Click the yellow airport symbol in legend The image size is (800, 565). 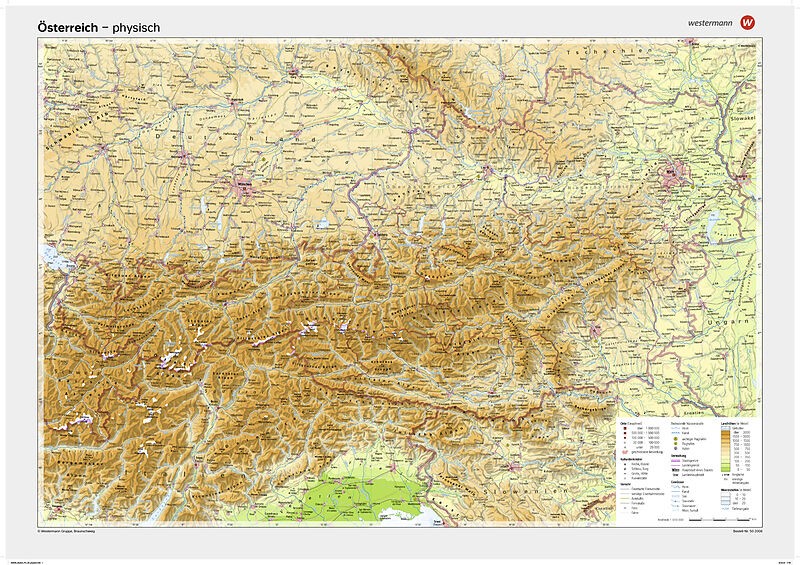[x=674, y=440]
